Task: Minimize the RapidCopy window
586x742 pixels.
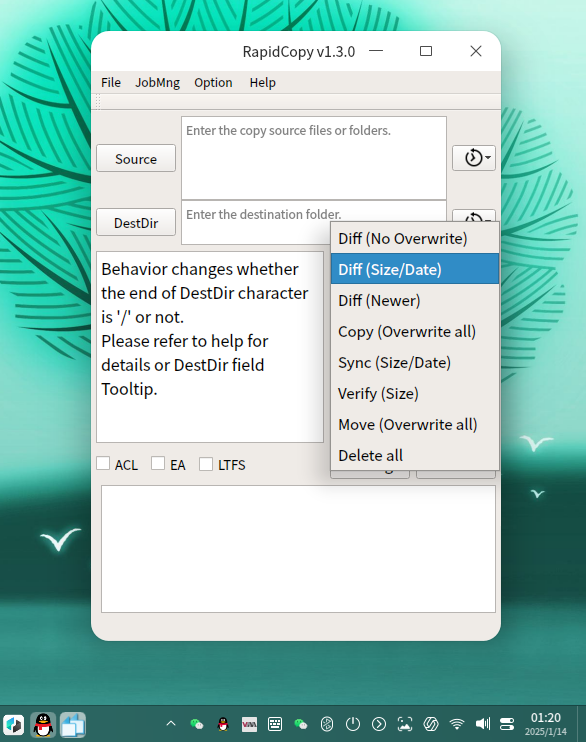Action: [x=376, y=51]
